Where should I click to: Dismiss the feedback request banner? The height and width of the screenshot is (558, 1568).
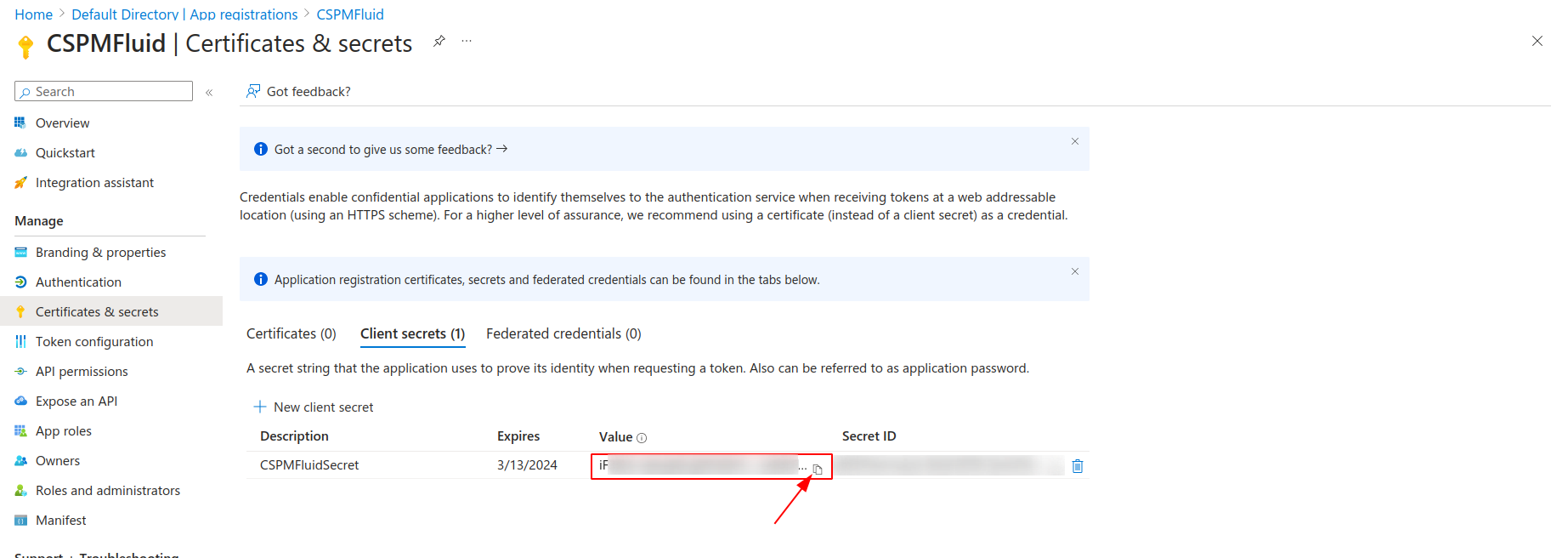coord(1074,141)
